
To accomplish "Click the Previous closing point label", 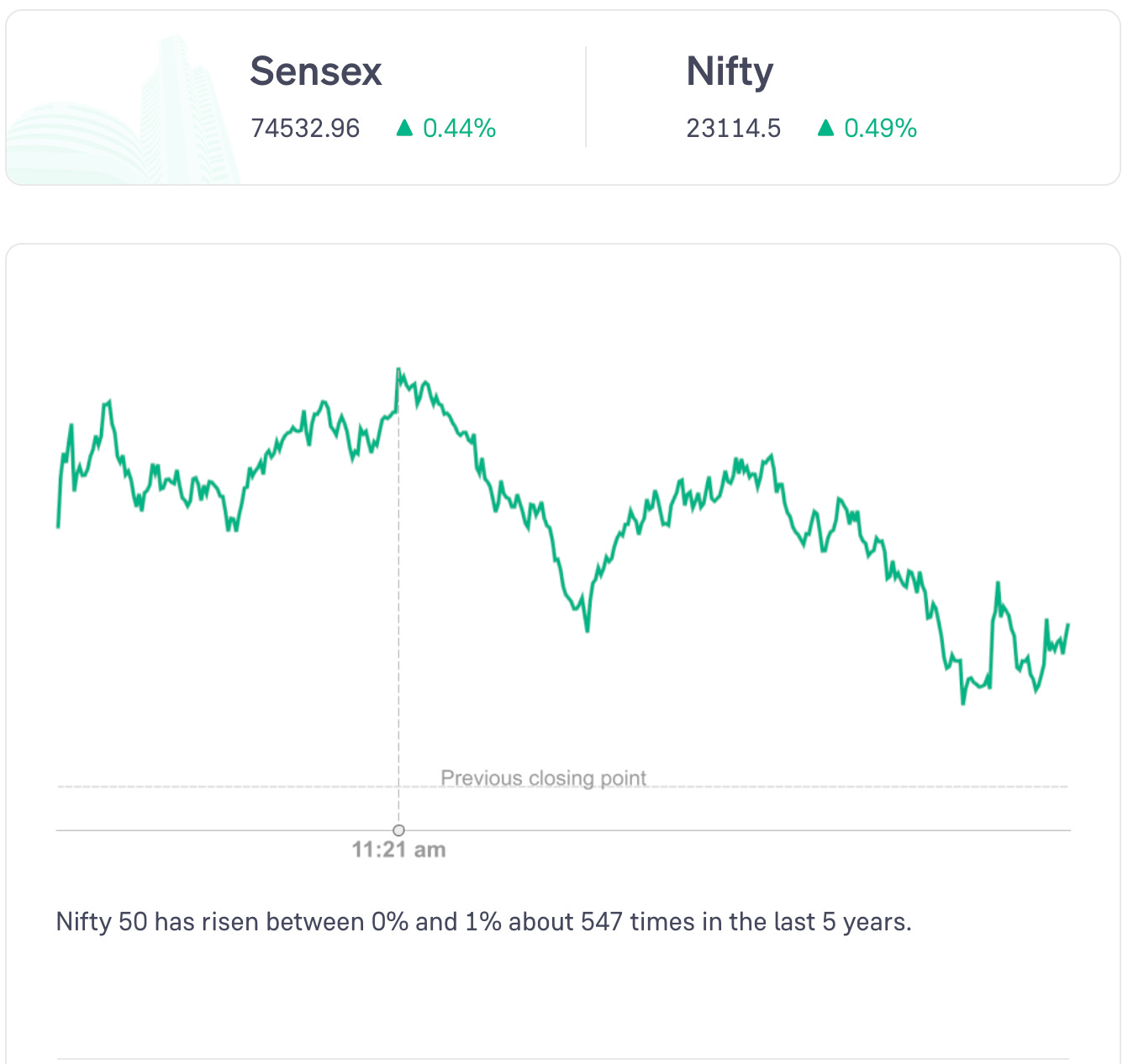I will point(543,778).
